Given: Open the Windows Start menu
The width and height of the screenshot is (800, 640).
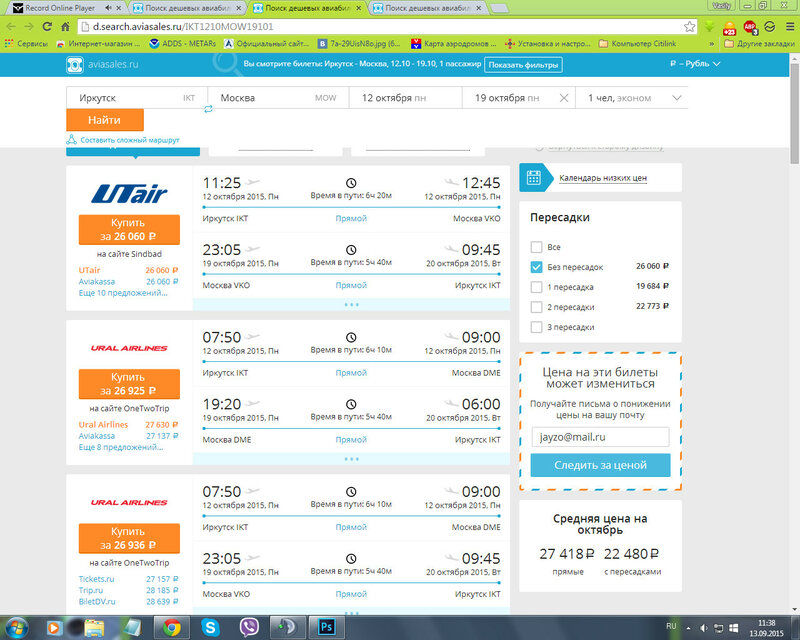Looking at the screenshot, I should [x=15, y=627].
